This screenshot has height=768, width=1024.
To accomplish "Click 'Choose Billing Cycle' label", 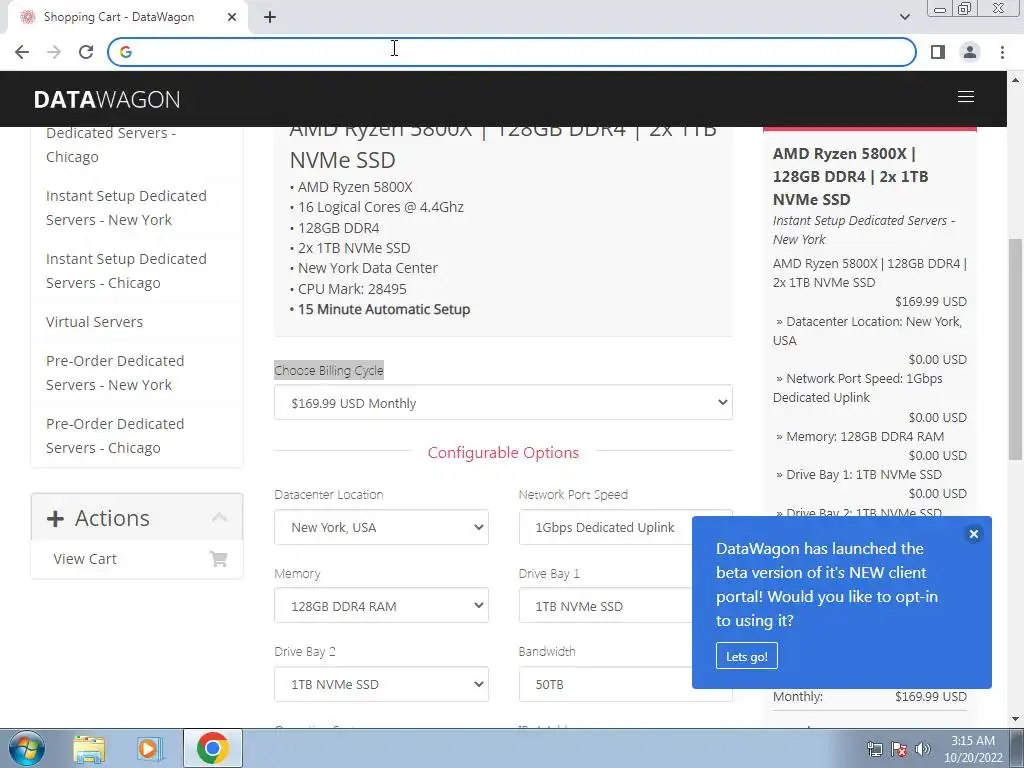I will pyautogui.click(x=328, y=370).
